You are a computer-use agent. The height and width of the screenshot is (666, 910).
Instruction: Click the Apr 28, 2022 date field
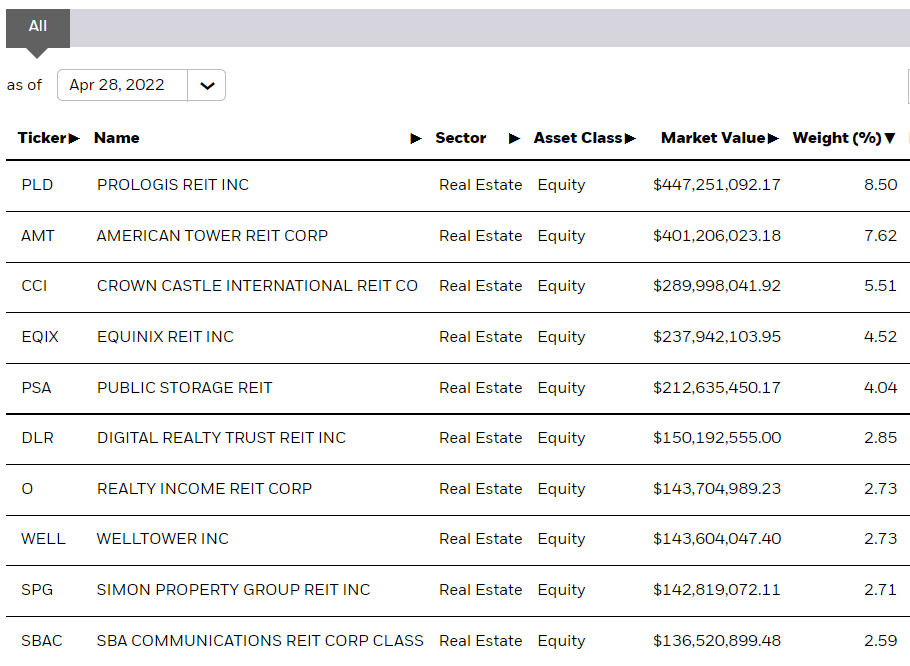click(122, 85)
